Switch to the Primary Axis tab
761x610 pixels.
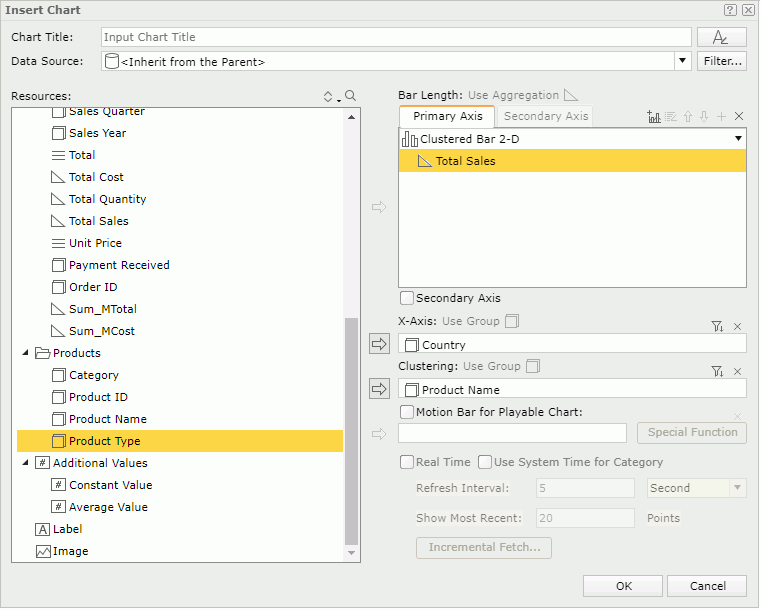pos(447,116)
